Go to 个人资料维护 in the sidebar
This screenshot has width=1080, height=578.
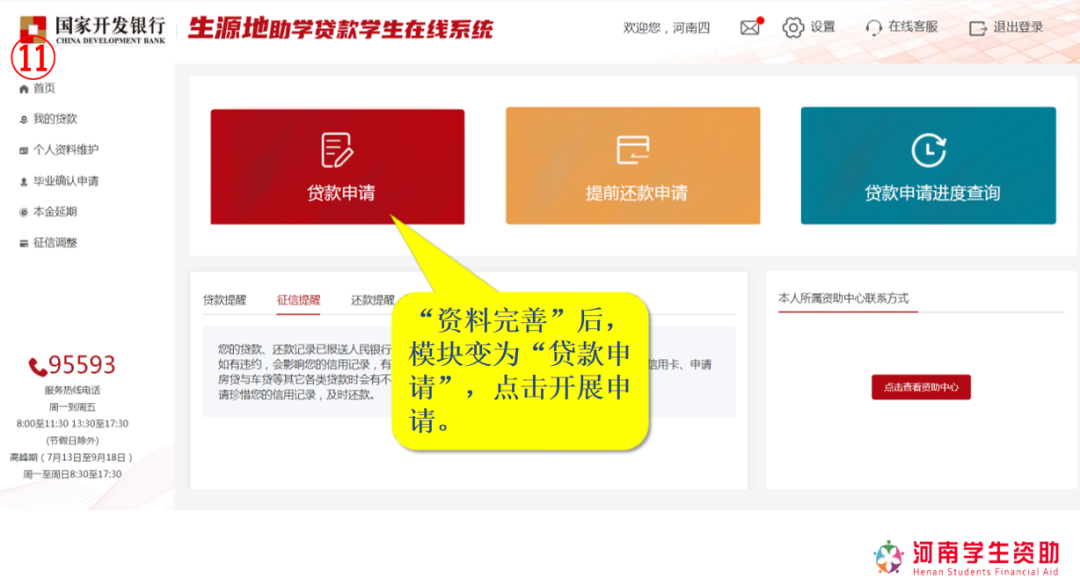65,150
